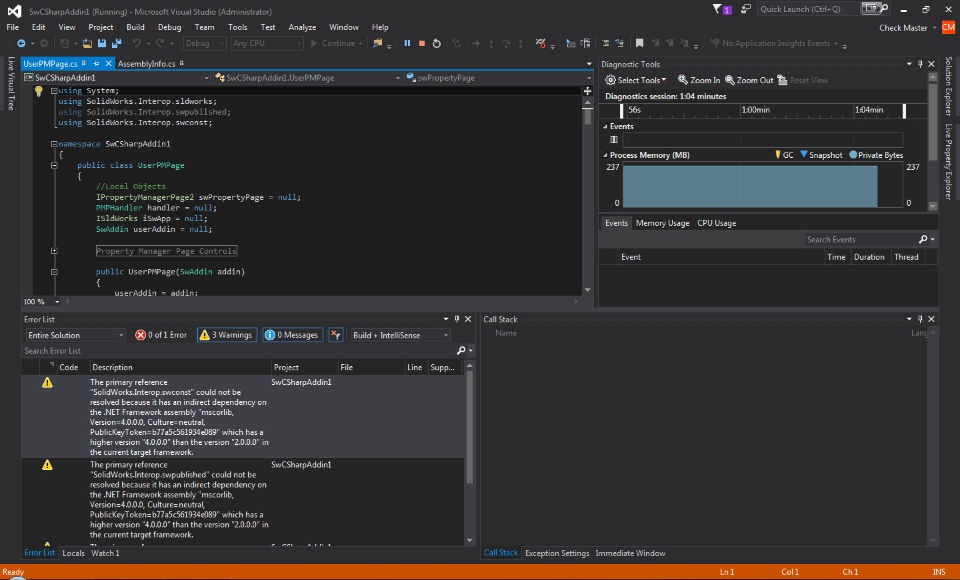Image resolution: width=960 pixels, height=580 pixels.
Task: Switch to AssemblyInfo.cs tab
Action: tap(146, 64)
